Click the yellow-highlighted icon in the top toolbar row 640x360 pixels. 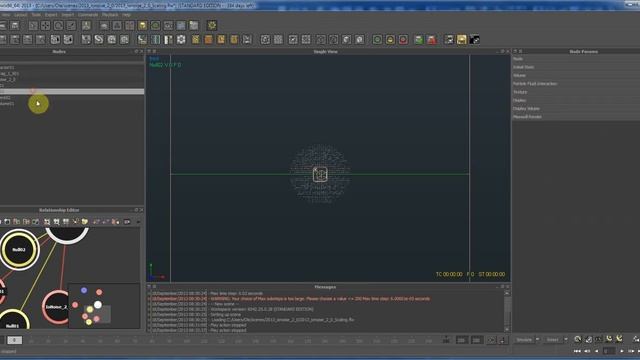point(142,25)
